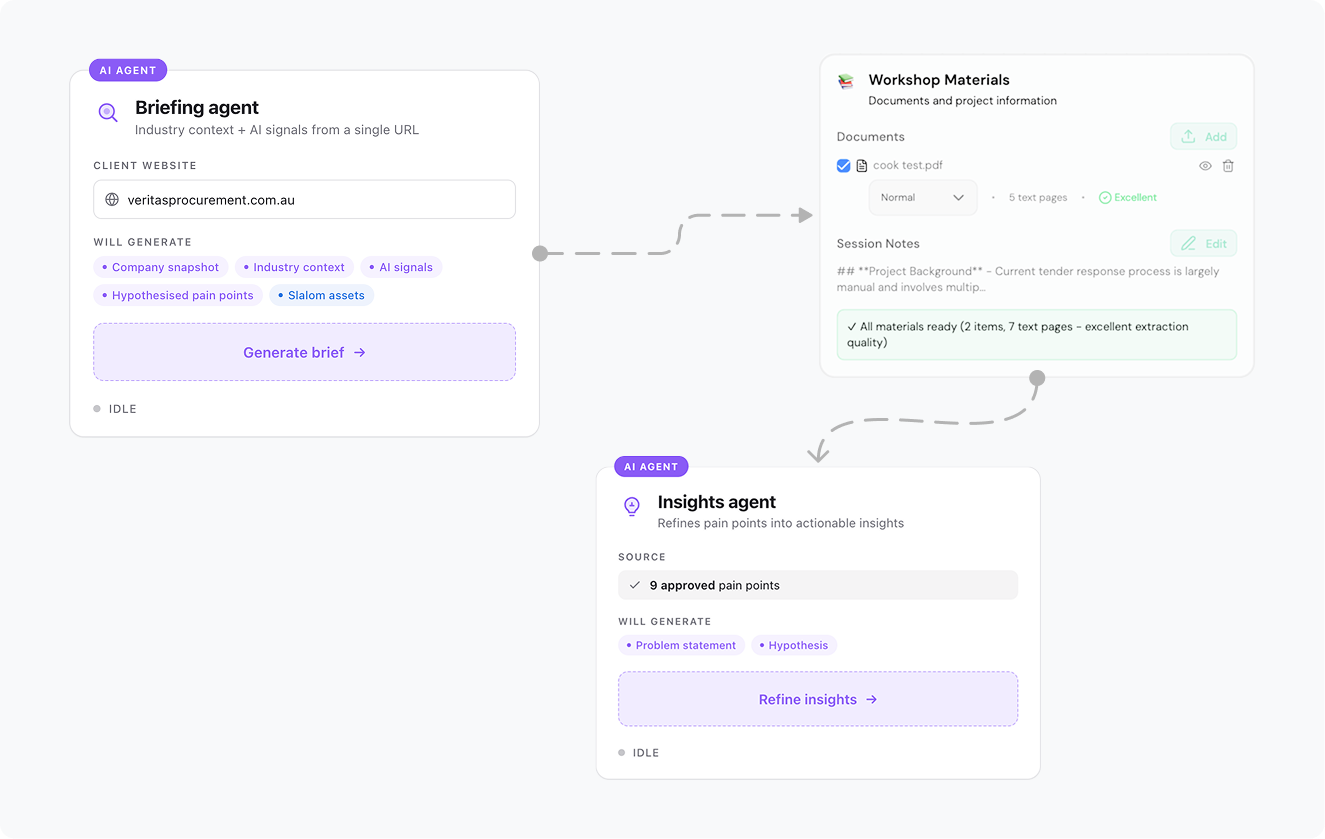This screenshot has height=839, width=1325.
Task: Click the checkmark icon beside approved pain points
Action: pyautogui.click(x=635, y=585)
